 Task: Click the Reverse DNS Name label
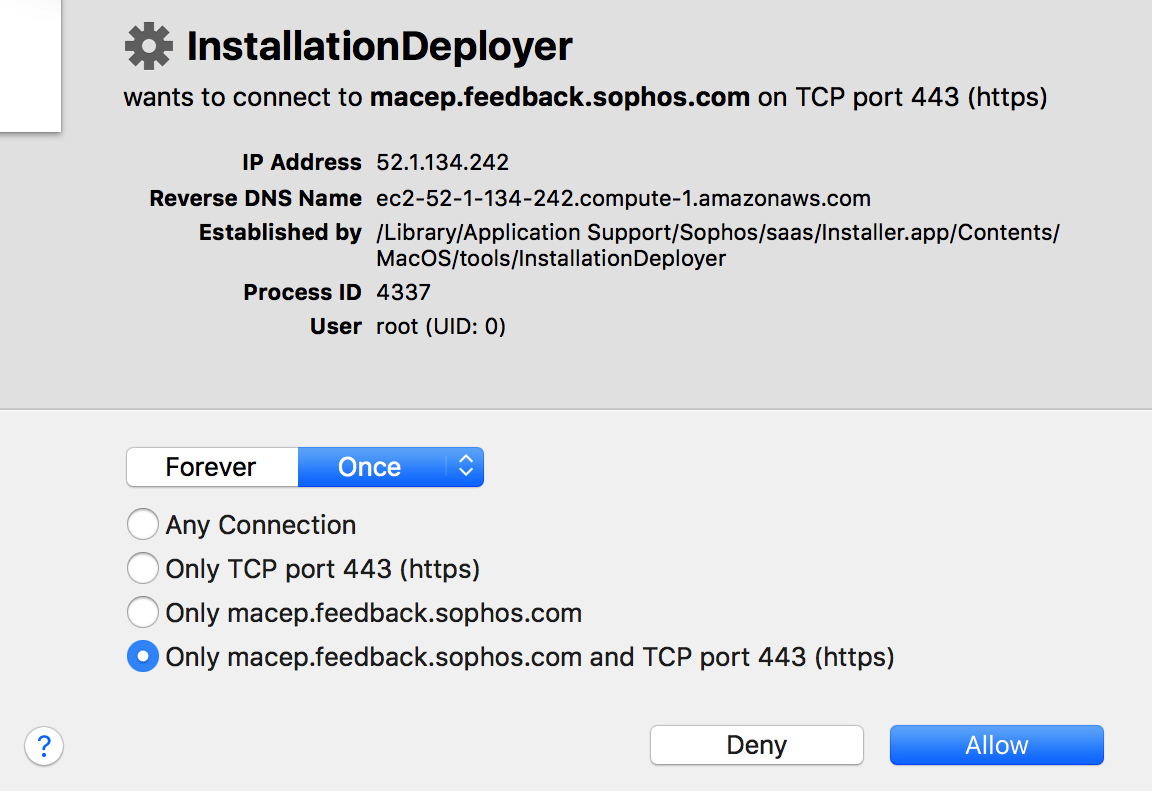point(256,198)
